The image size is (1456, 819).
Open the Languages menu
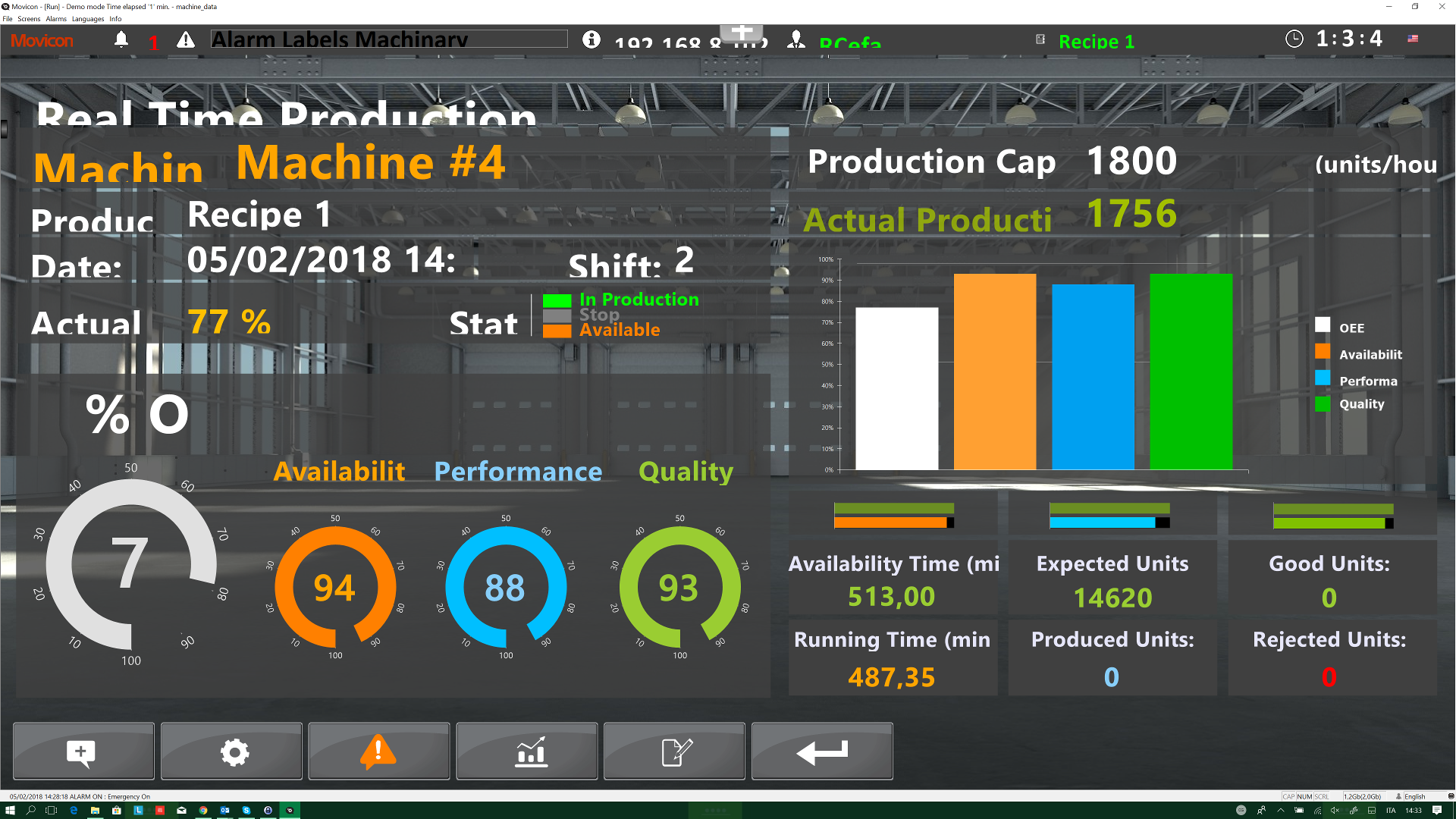click(88, 19)
